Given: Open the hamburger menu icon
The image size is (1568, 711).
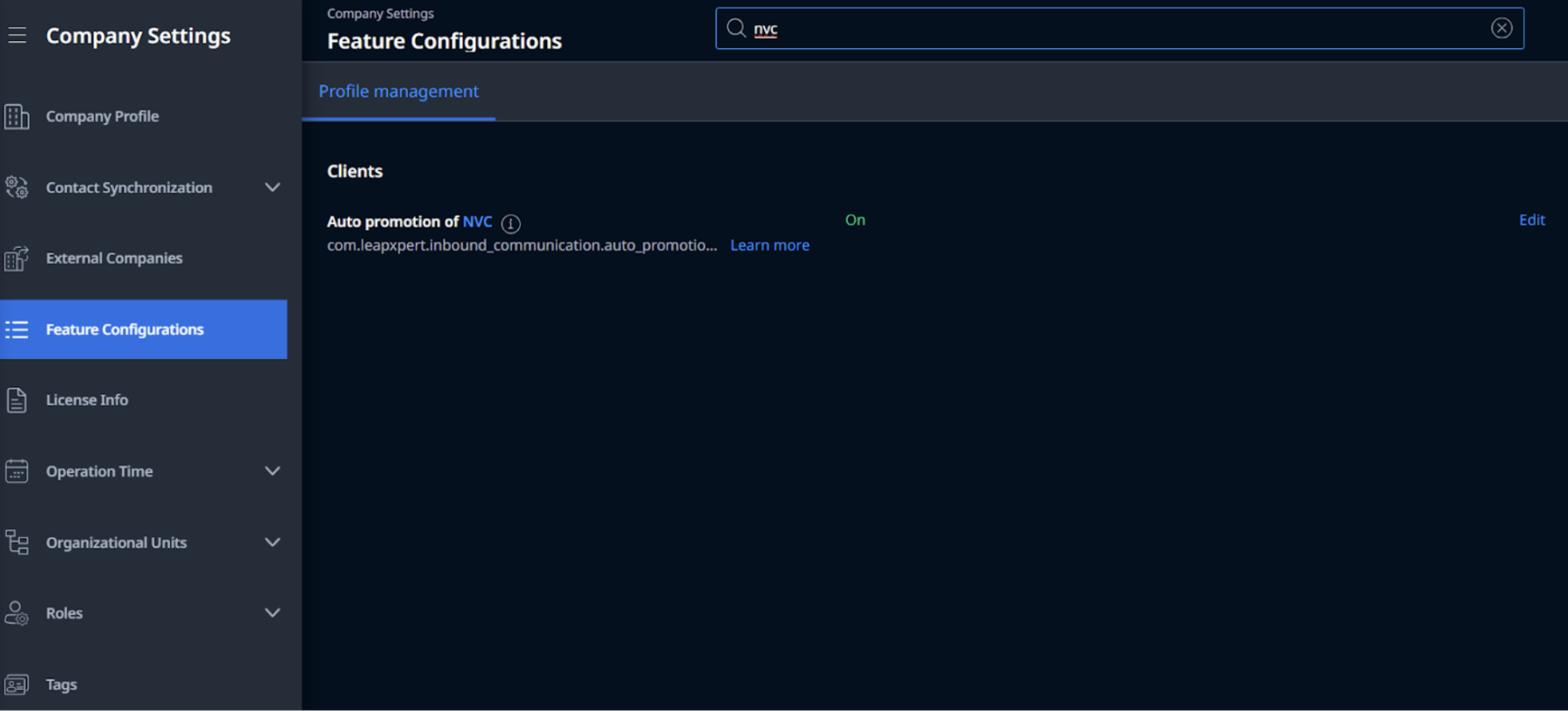Looking at the screenshot, I should [x=17, y=35].
